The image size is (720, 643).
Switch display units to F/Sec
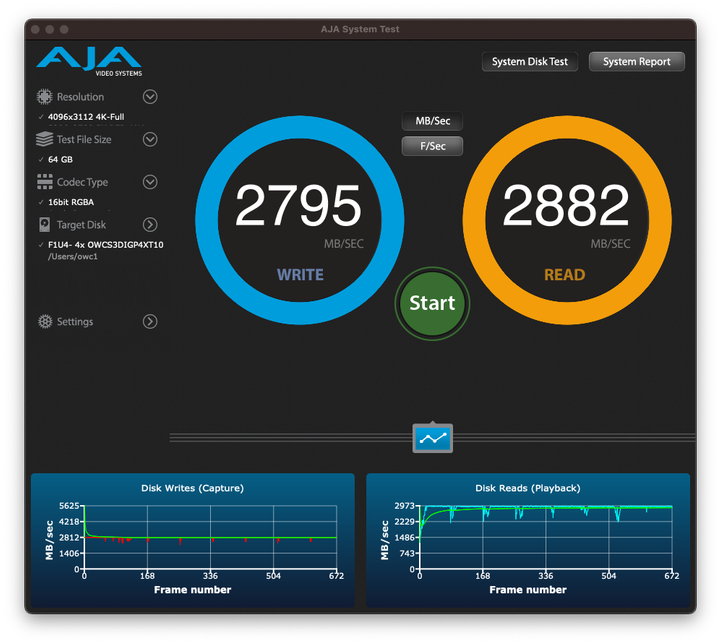pos(432,146)
